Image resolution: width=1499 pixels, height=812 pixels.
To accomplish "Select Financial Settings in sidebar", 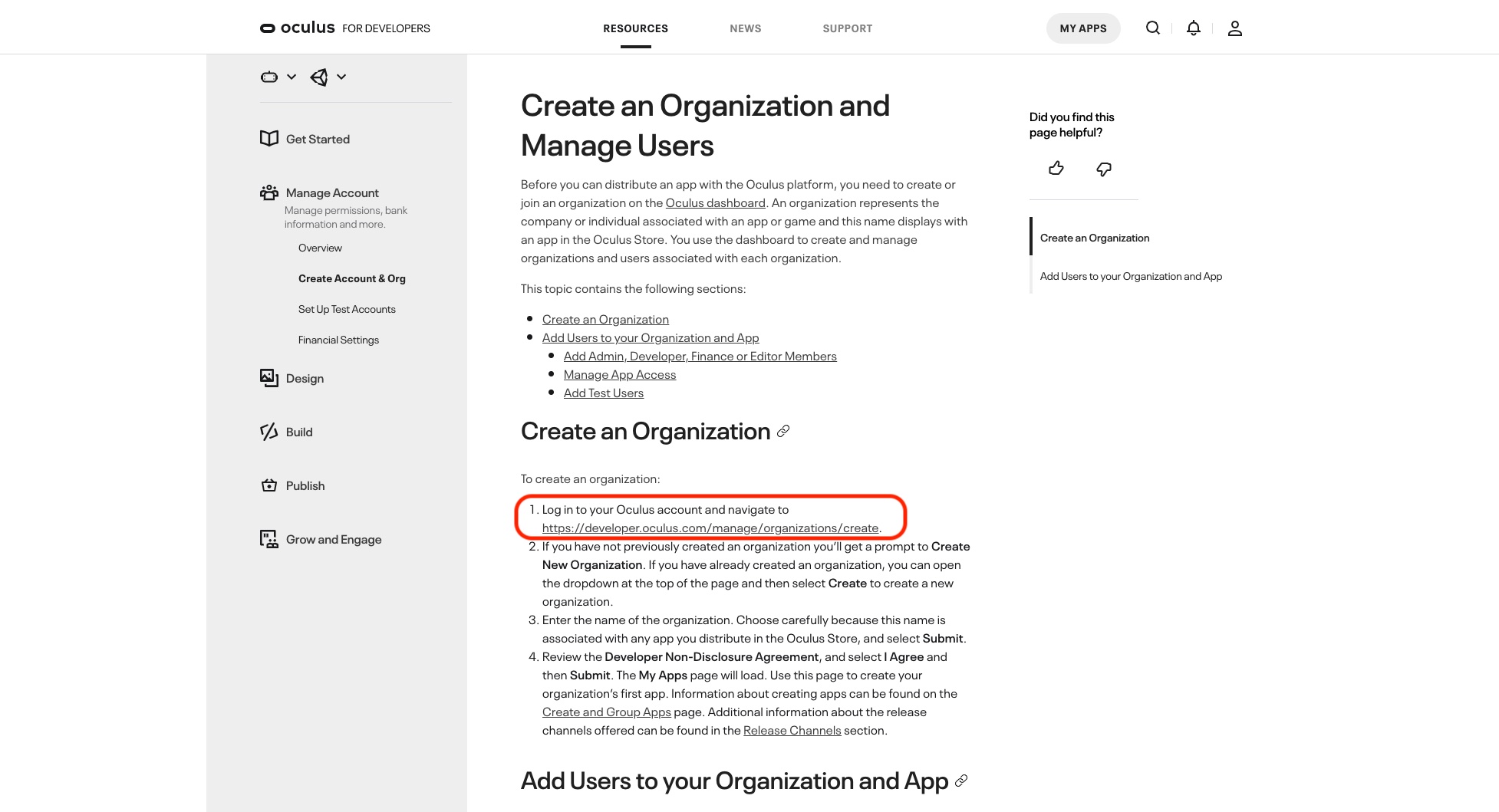I will (338, 340).
